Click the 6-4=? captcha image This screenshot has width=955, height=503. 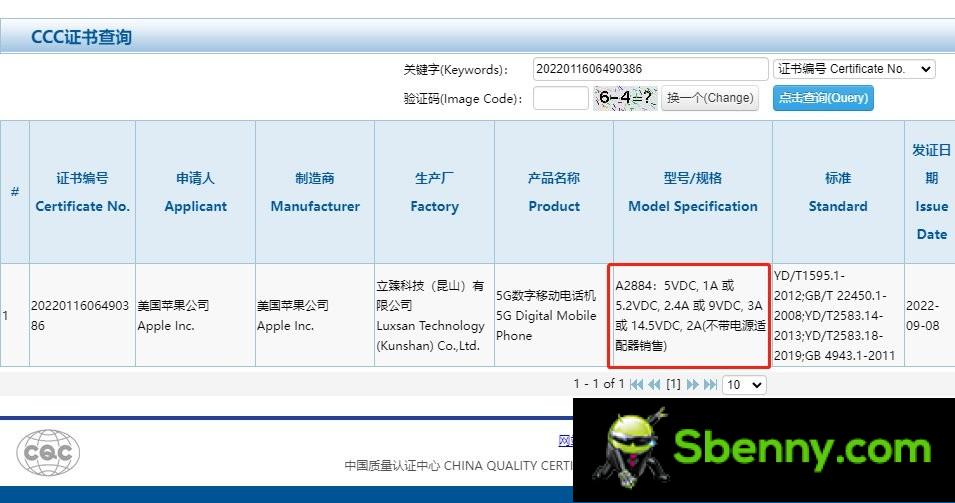point(625,98)
